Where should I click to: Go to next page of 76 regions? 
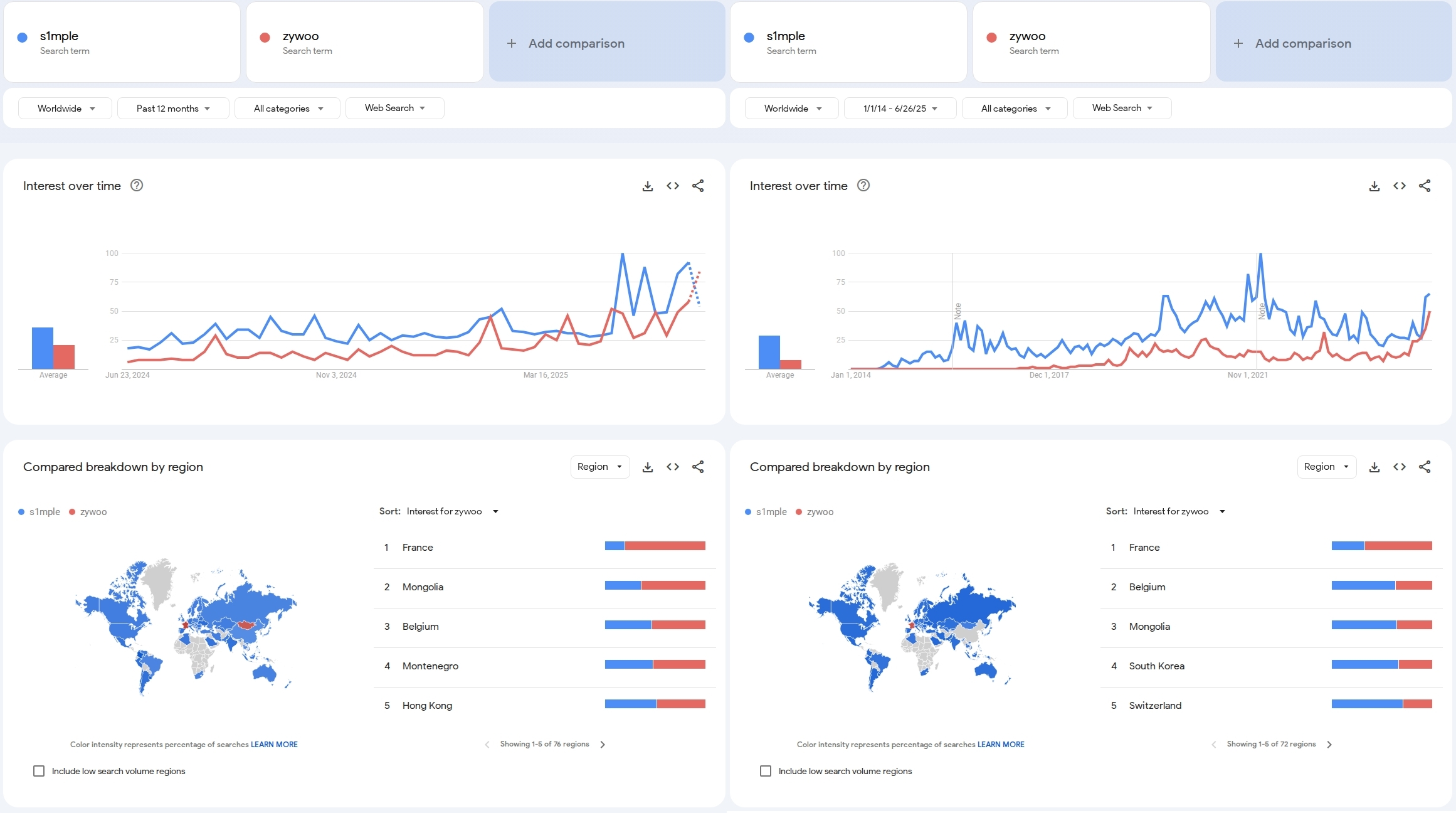coord(603,745)
